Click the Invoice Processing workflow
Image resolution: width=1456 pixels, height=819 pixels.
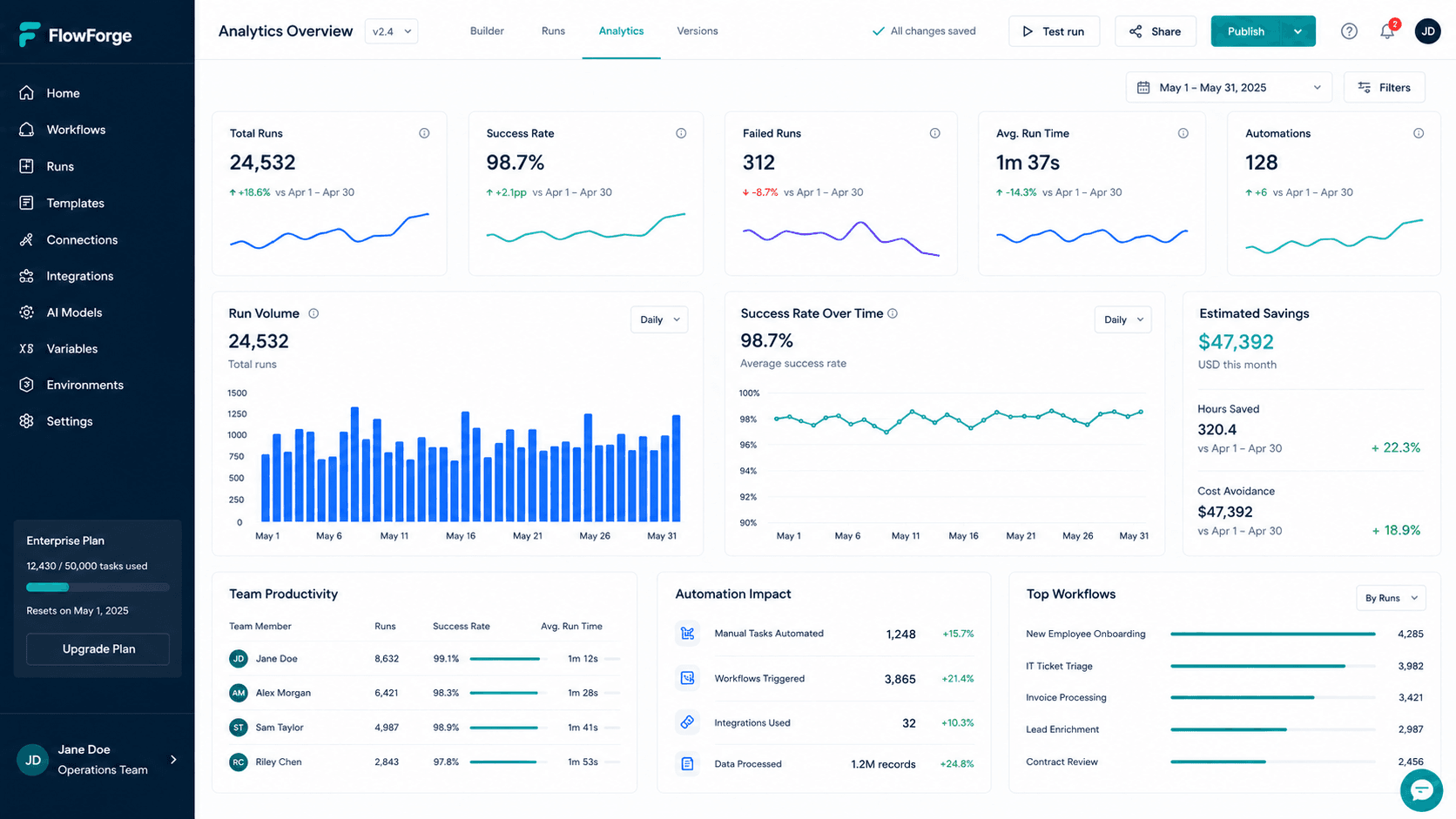(1066, 698)
